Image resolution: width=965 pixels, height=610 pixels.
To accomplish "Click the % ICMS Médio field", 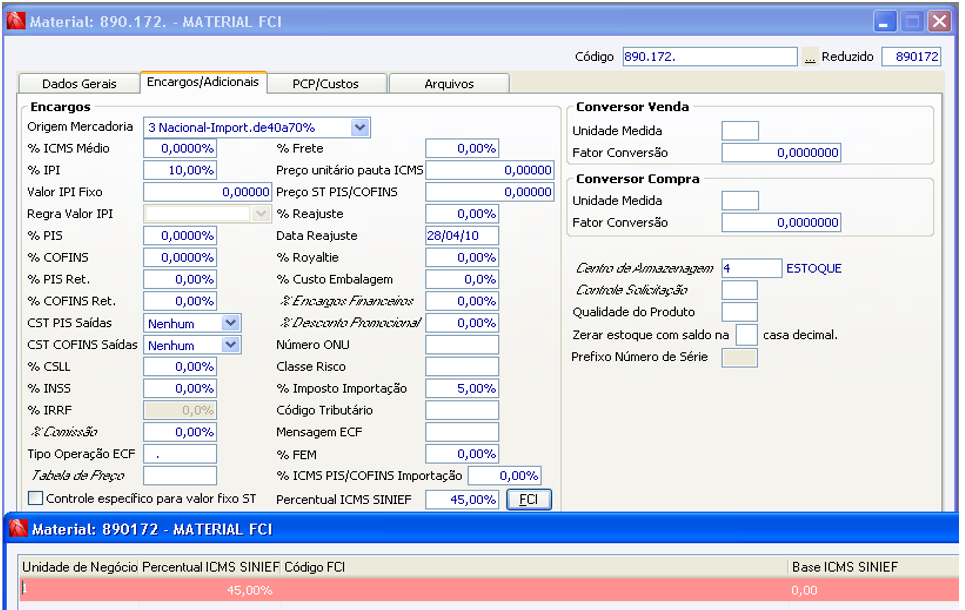I will coord(180,148).
